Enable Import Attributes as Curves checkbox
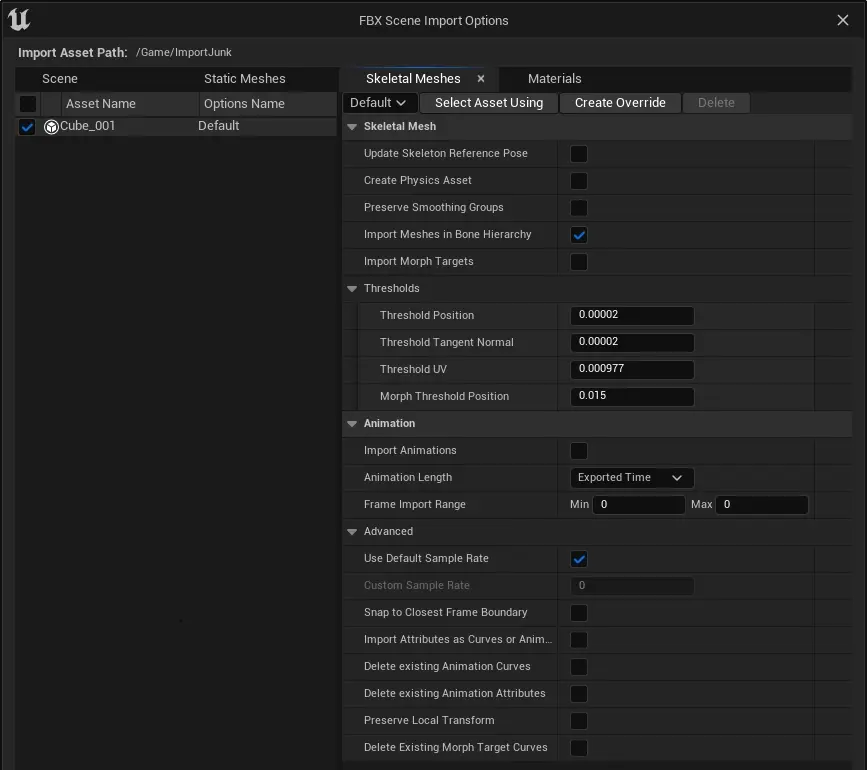Screen dimensions: 867x770 578,640
